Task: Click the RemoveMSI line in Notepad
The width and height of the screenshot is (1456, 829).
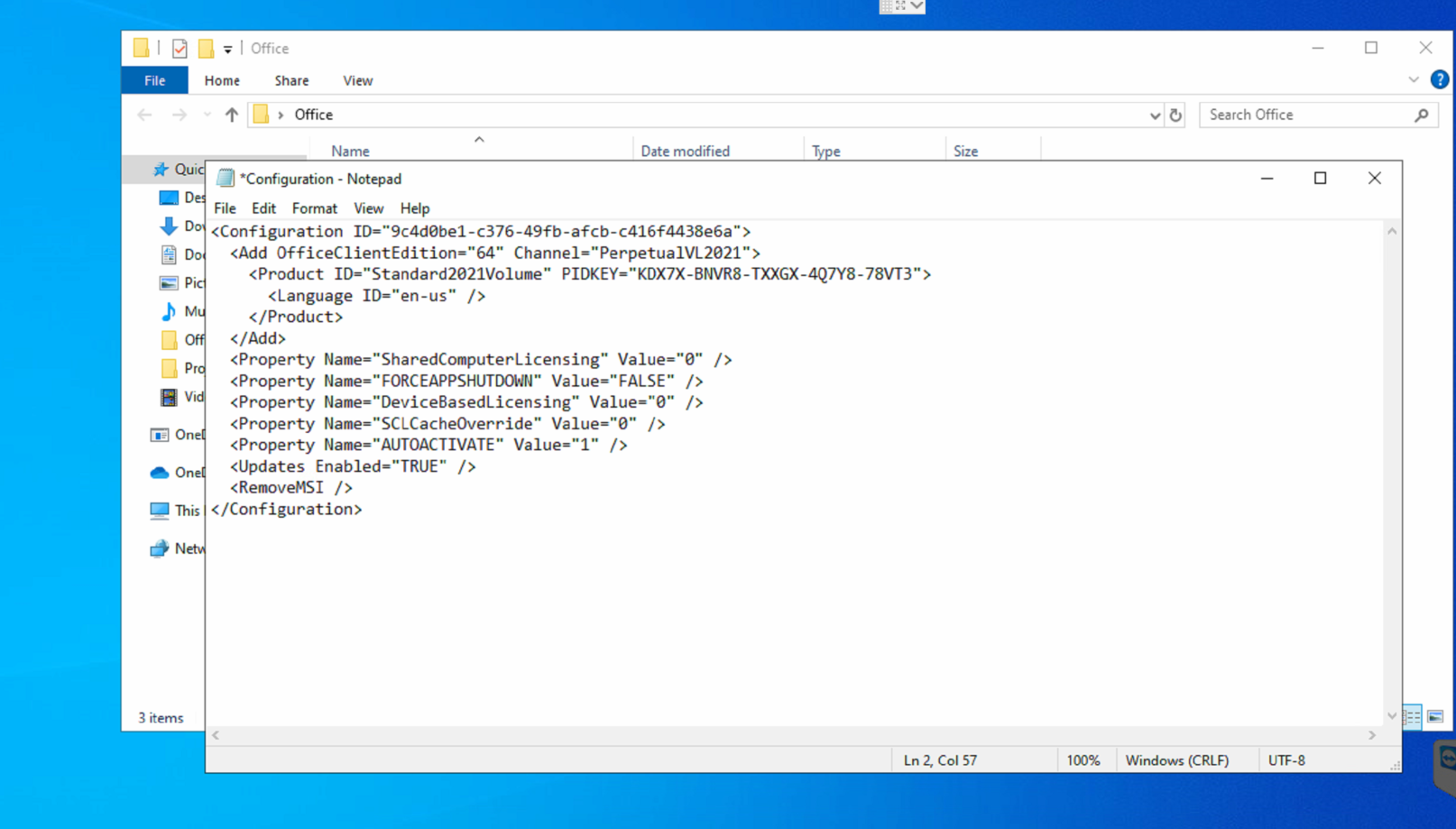Action: tap(290, 488)
